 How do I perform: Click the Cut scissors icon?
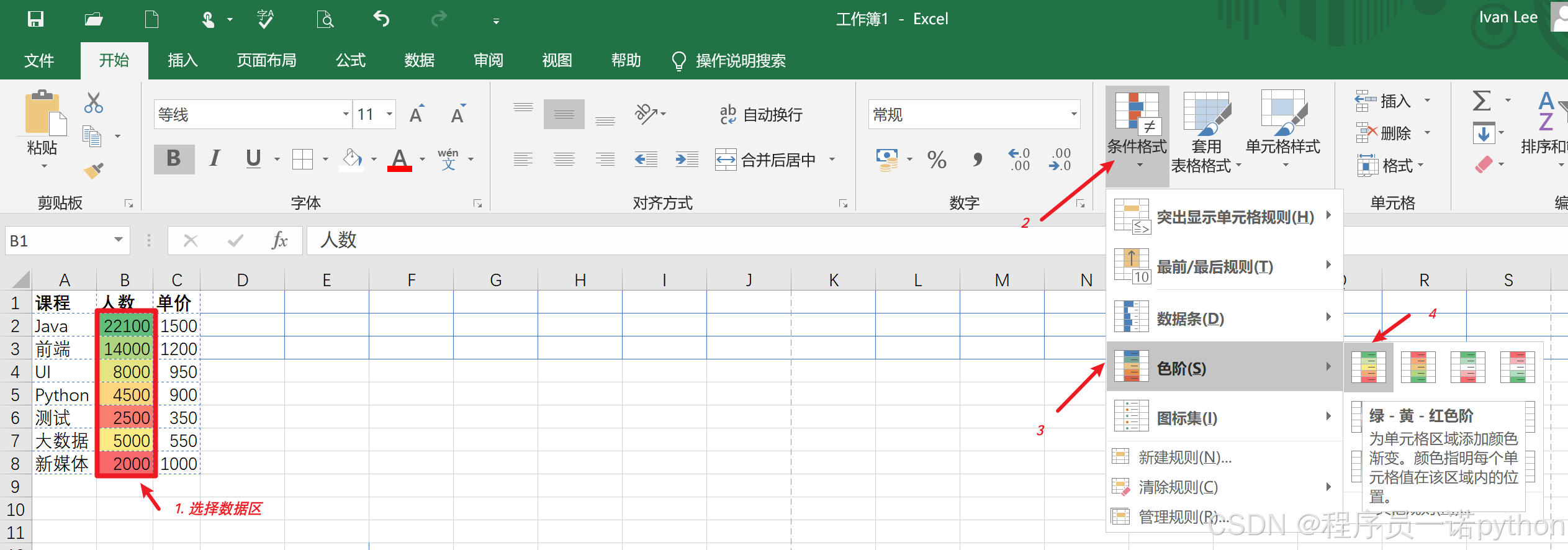(x=94, y=102)
